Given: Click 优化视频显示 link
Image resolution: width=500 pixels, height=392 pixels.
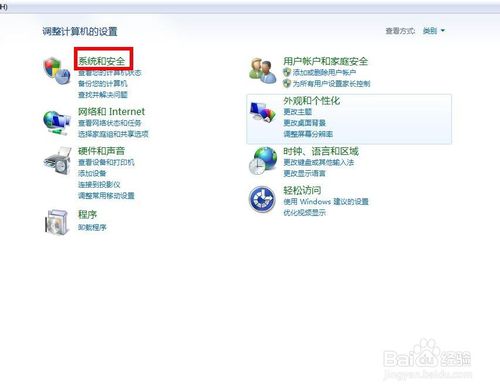Looking at the screenshot, I should tap(304, 213).
